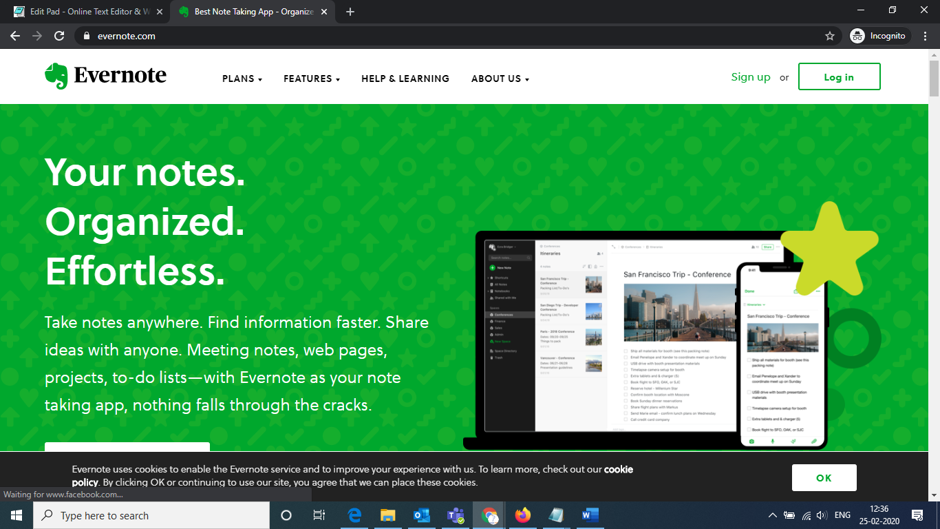Image resolution: width=940 pixels, height=529 pixels.
Task: Open Chrome's three-dot menu
Action: pyautogui.click(x=925, y=36)
